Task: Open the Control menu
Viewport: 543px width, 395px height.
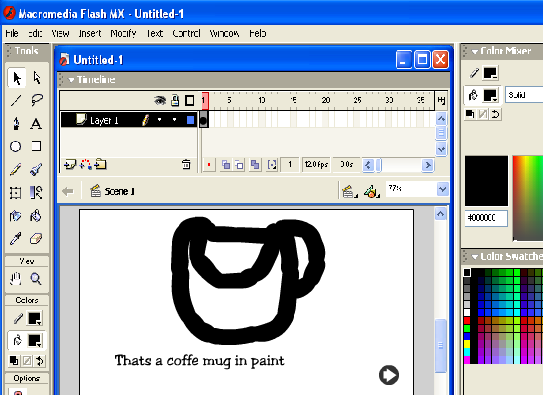Action: 186,33
